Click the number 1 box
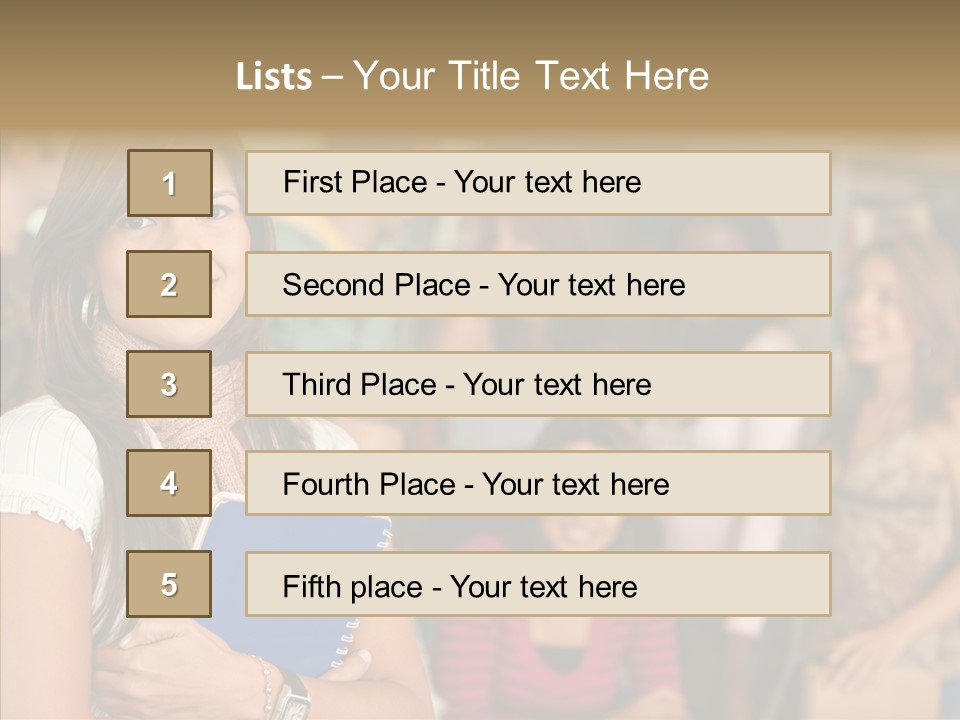Viewport: 960px width, 720px height. coord(169,183)
